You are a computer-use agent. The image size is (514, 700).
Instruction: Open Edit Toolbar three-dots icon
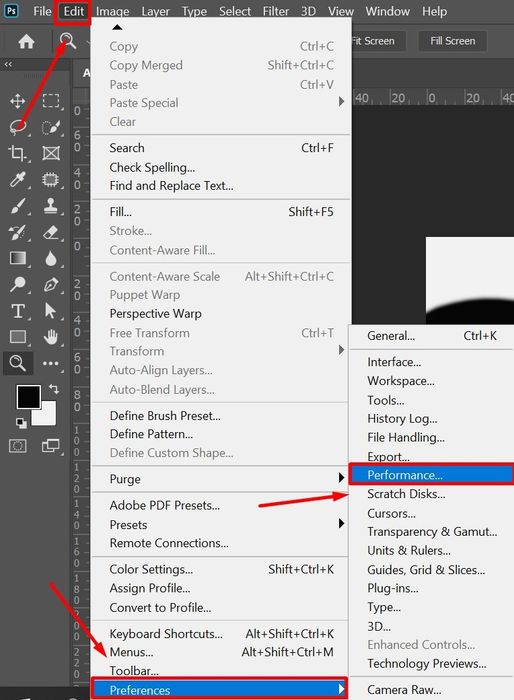[50, 363]
